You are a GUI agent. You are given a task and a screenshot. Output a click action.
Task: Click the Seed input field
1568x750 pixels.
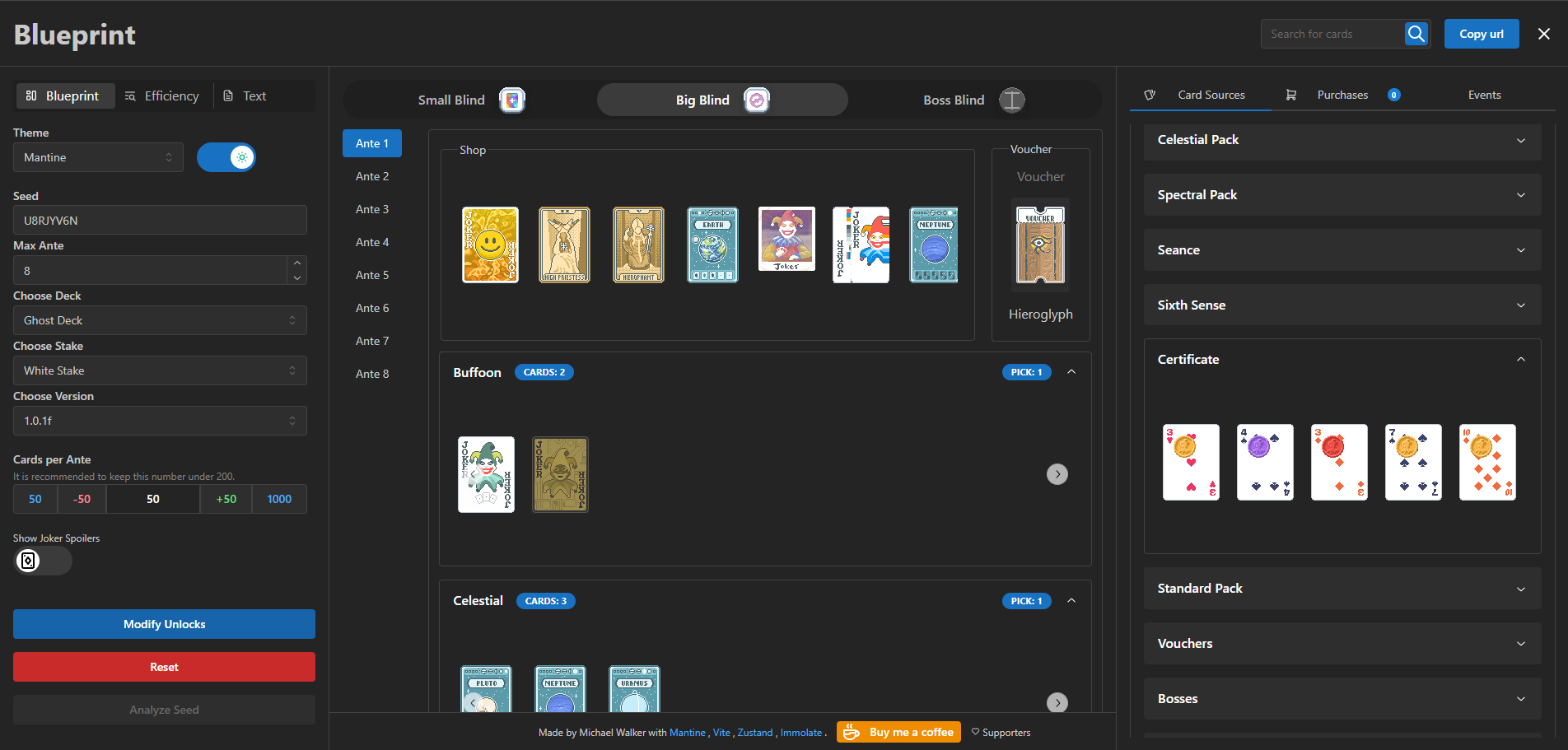pos(159,220)
